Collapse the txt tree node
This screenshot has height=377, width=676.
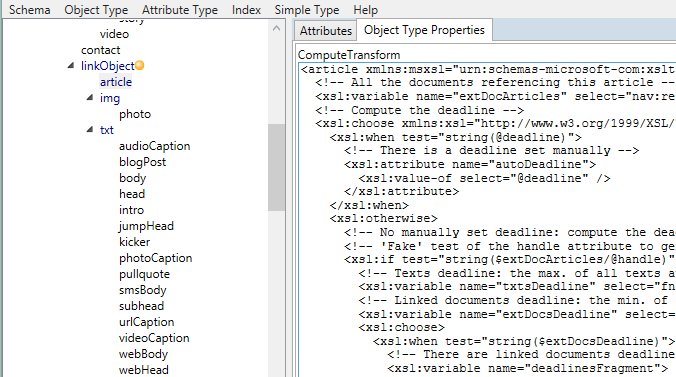(x=90, y=129)
